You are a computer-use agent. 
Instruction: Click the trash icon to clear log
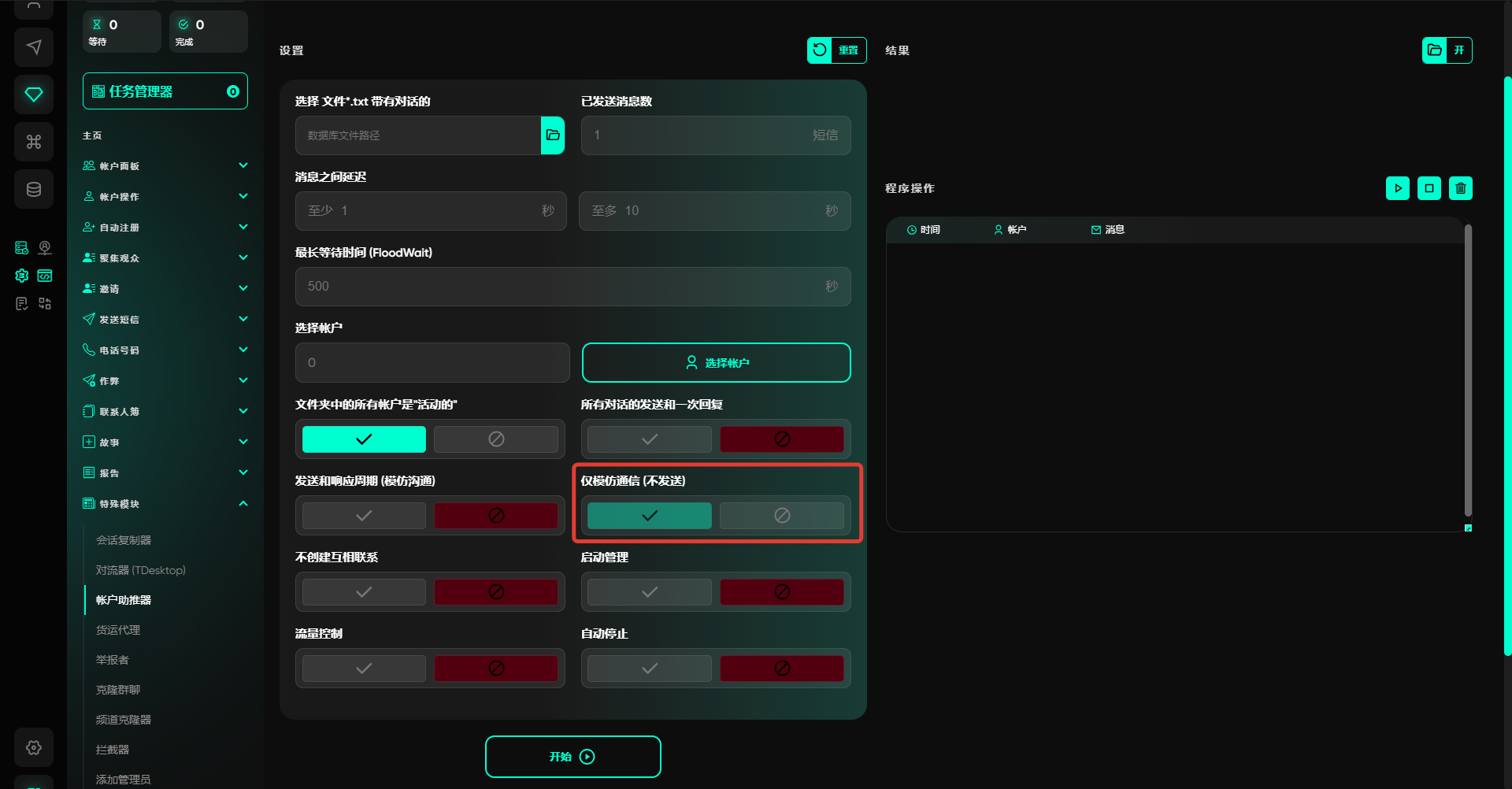coord(1460,188)
